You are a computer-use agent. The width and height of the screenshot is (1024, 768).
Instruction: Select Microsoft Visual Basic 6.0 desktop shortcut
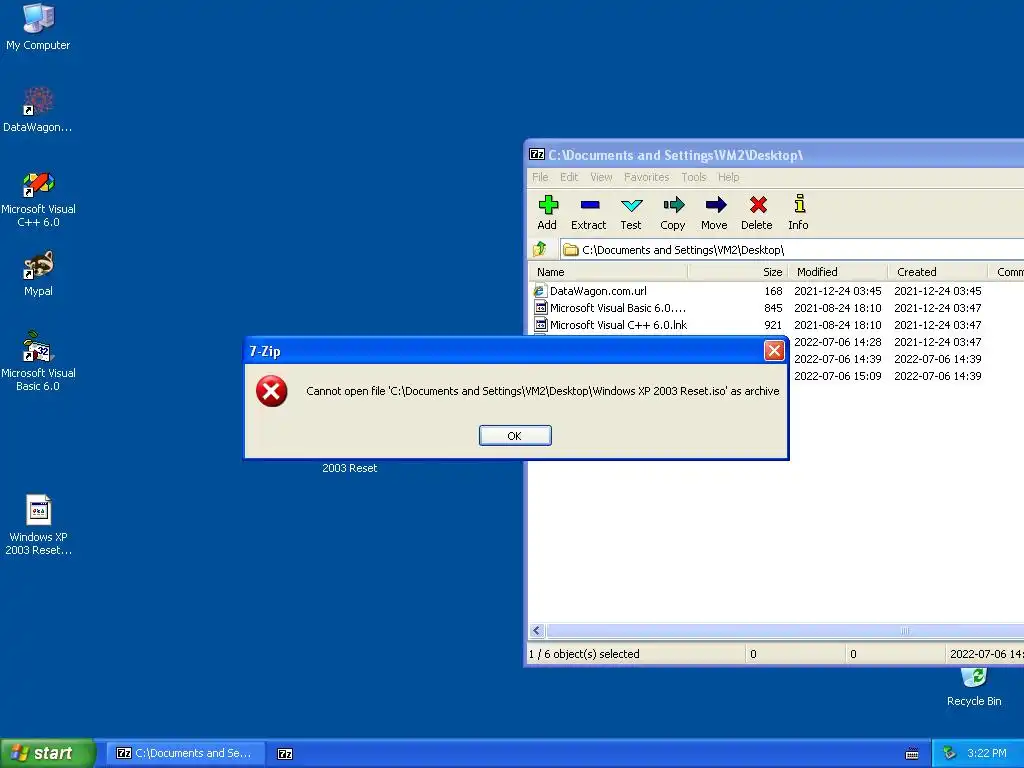[38, 362]
